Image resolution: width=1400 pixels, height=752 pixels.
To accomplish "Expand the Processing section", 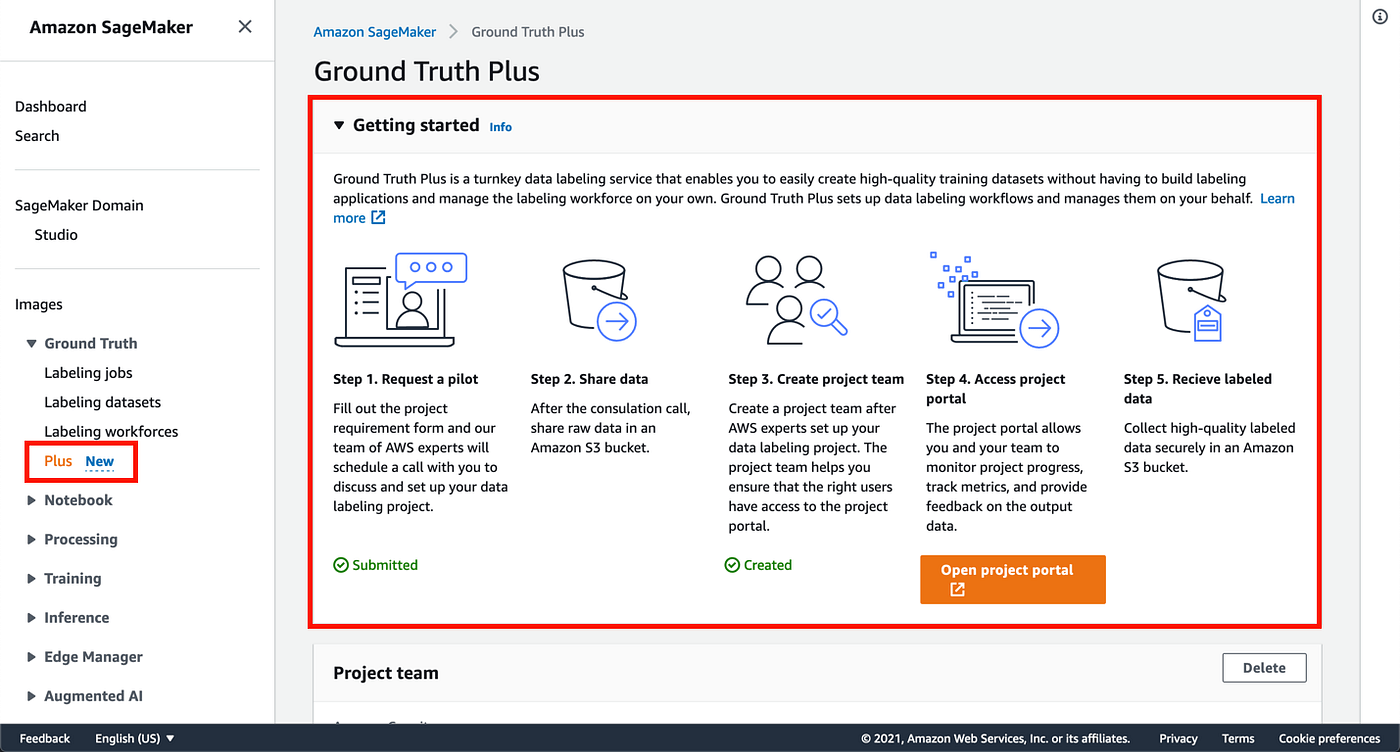I will [32, 540].
